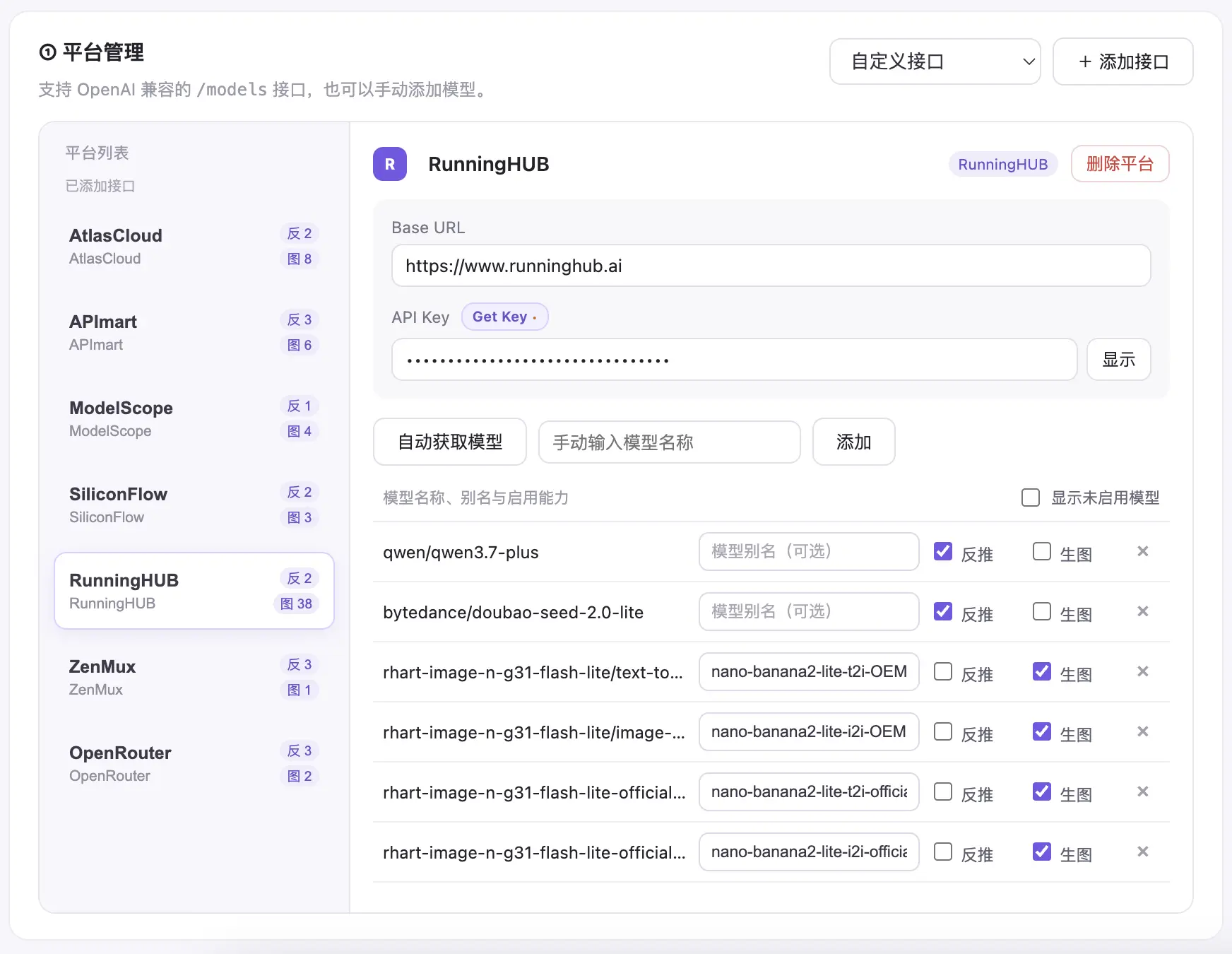Click the 图 6 badge on APImart
Screen dimensions: 1232x954
[300, 345]
